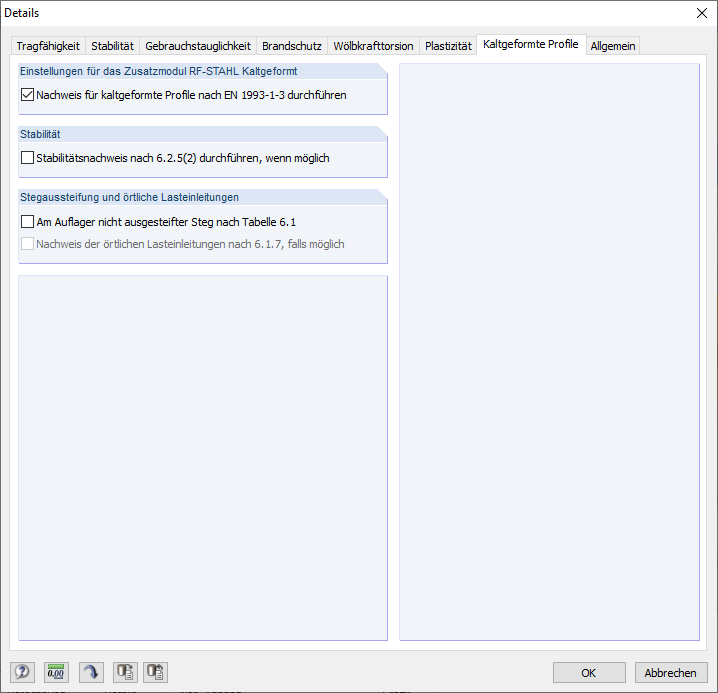Go to the Allgemein tab
This screenshot has height=693, width=718.
(x=613, y=46)
